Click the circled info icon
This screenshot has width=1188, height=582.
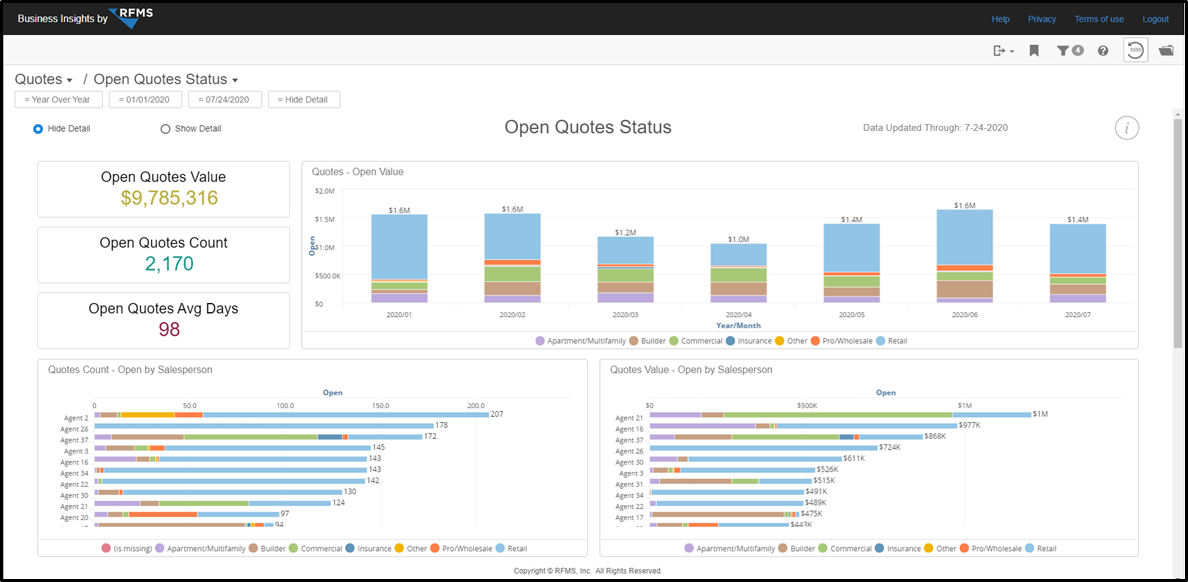click(1127, 128)
